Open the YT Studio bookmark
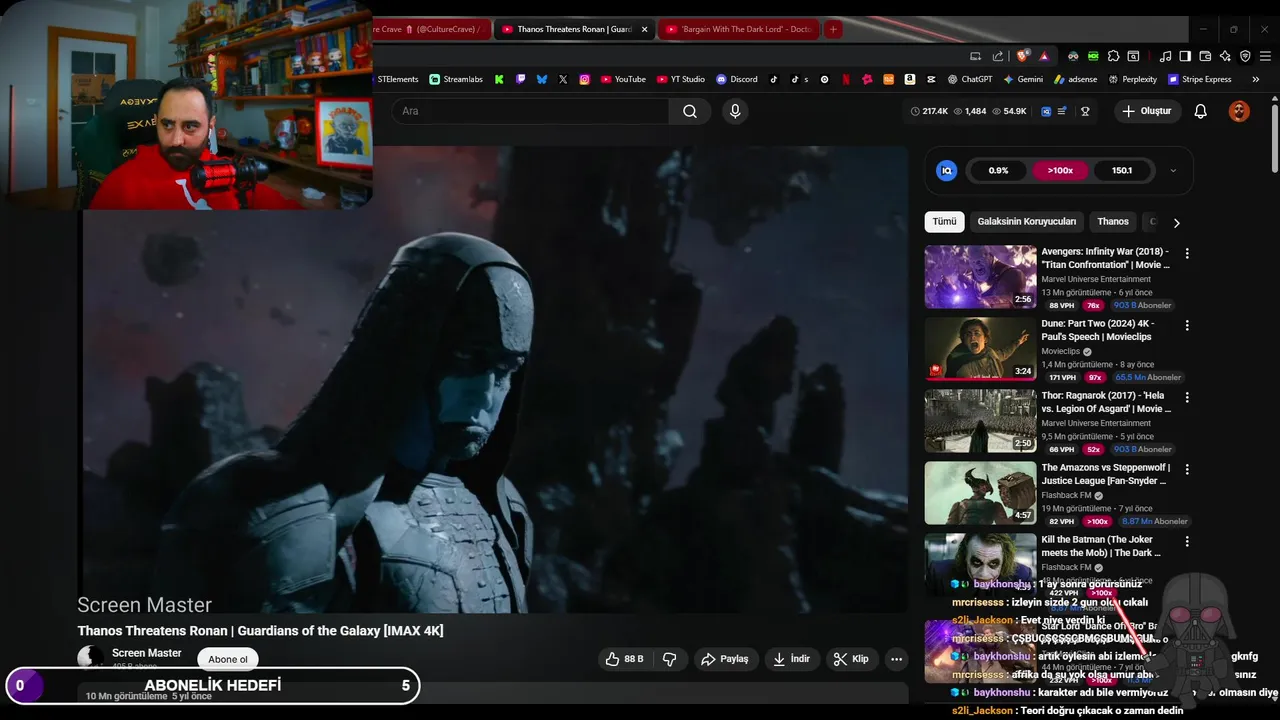The height and width of the screenshot is (720, 1280). point(679,79)
